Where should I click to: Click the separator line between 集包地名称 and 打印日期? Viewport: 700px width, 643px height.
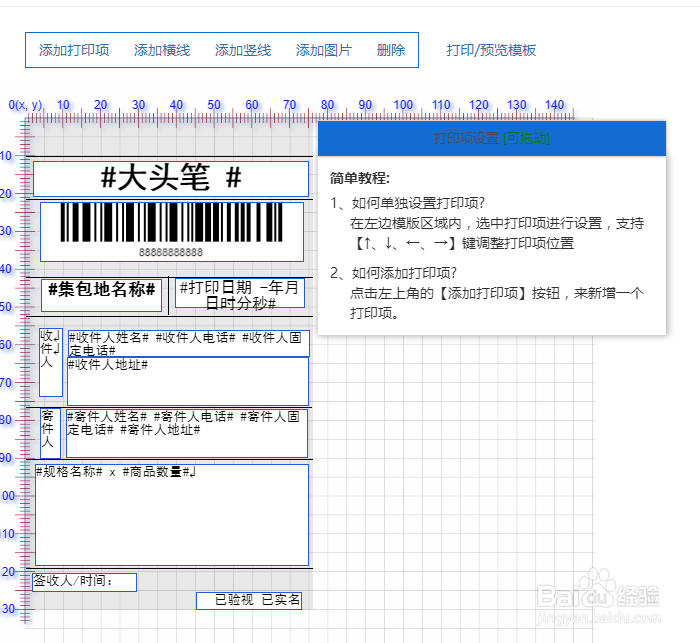(168, 296)
